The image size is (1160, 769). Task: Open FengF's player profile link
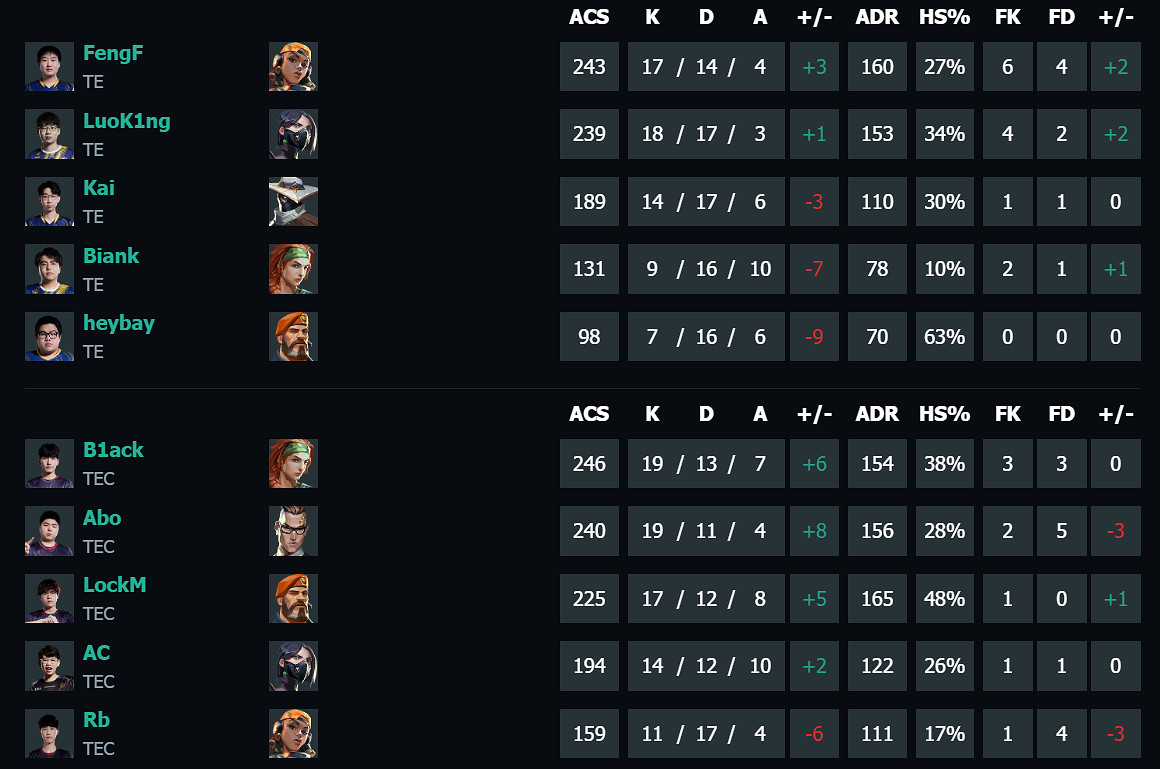[113, 54]
